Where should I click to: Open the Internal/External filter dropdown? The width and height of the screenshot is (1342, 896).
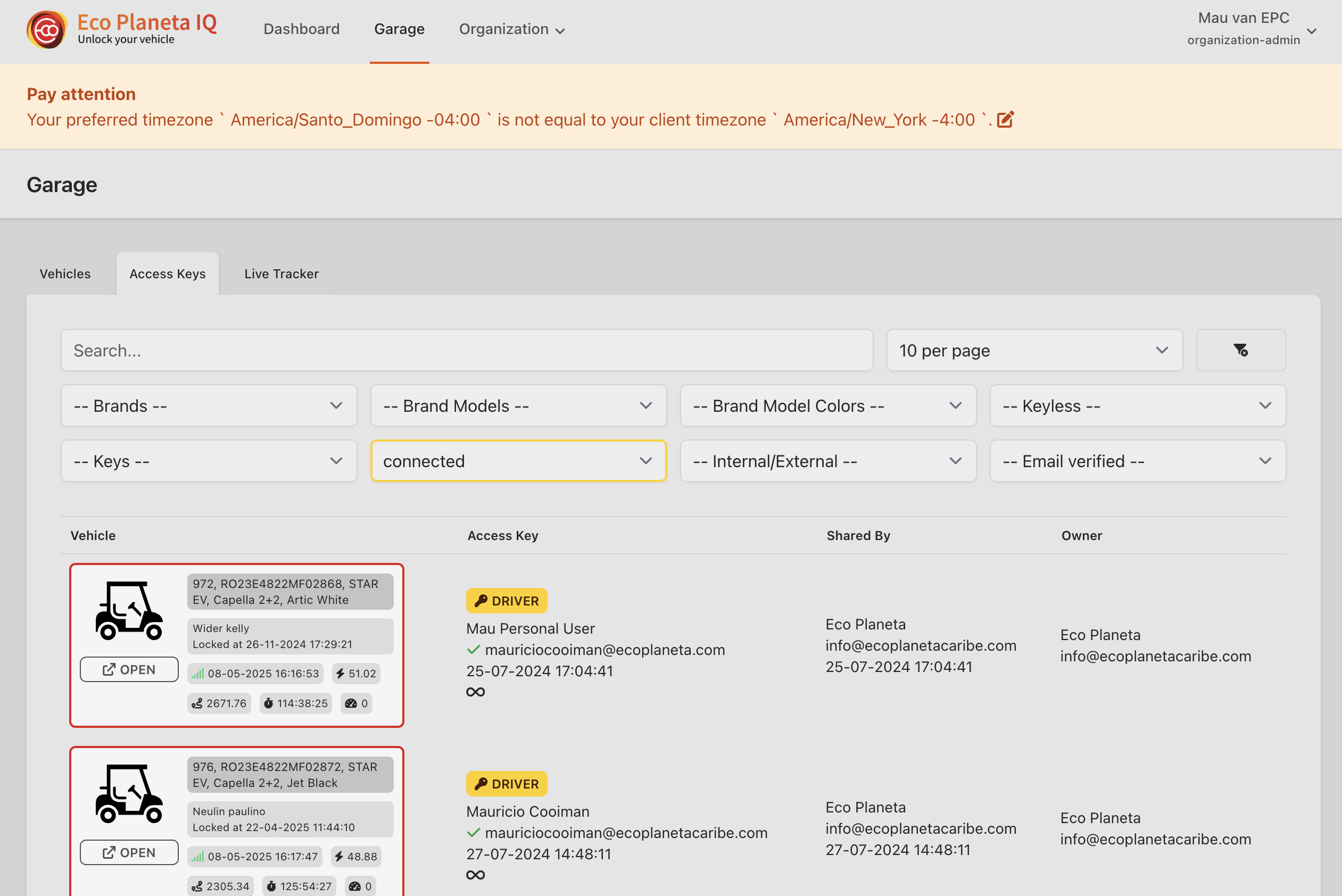(x=829, y=461)
